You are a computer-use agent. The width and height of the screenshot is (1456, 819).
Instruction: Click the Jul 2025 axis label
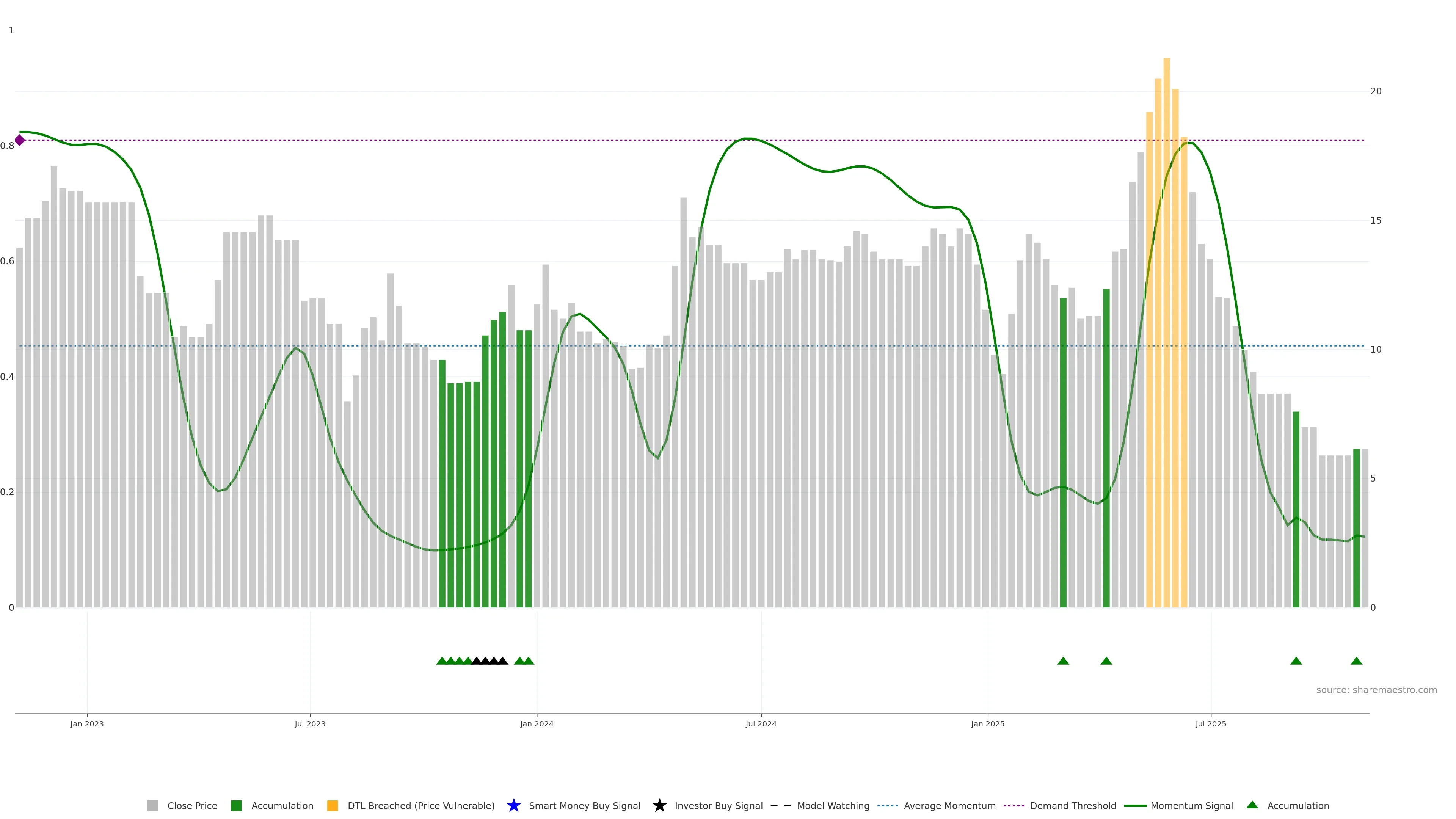(x=1211, y=723)
